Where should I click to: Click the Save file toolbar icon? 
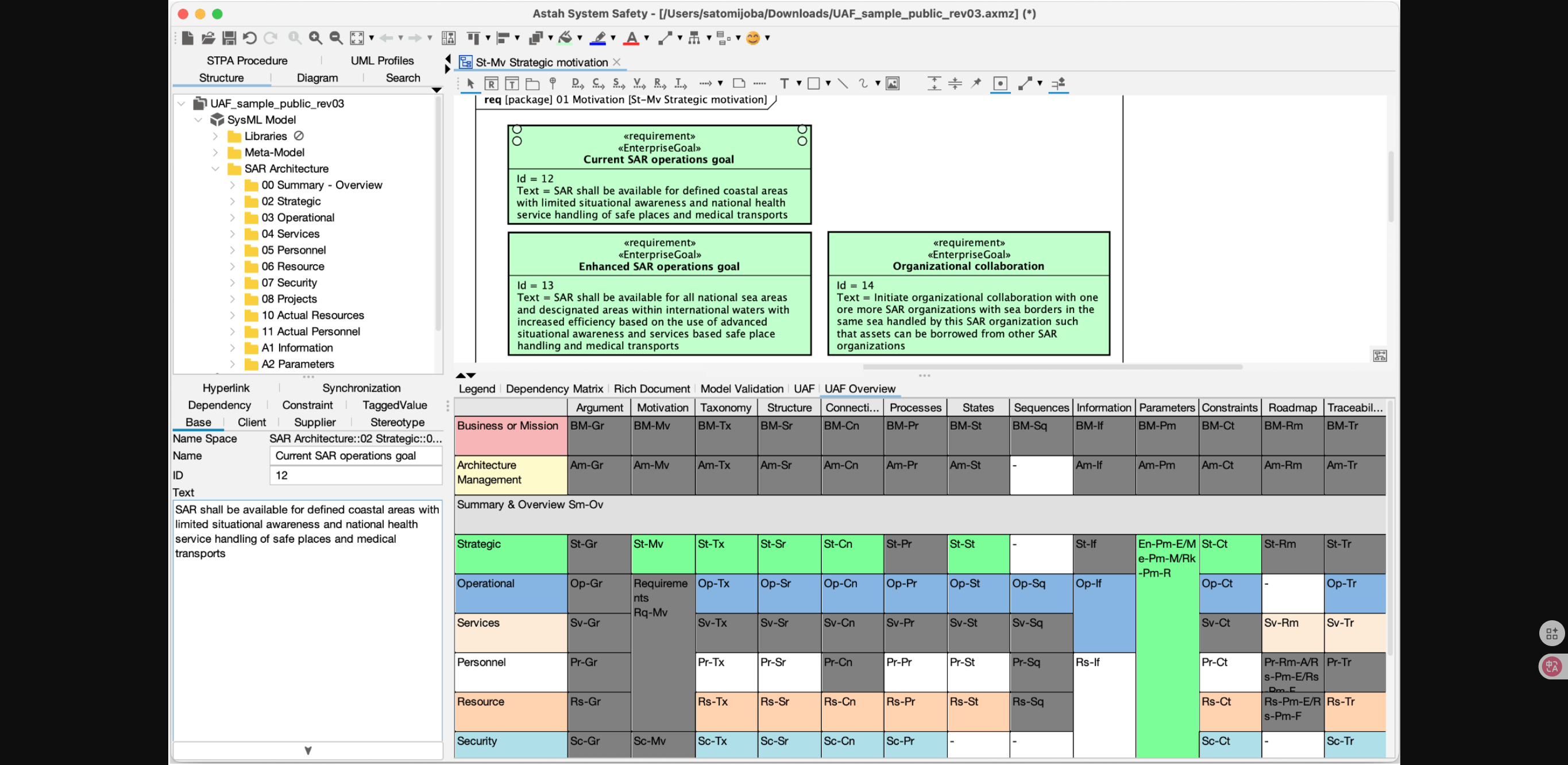pyautogui.click(x=229, y=38)
